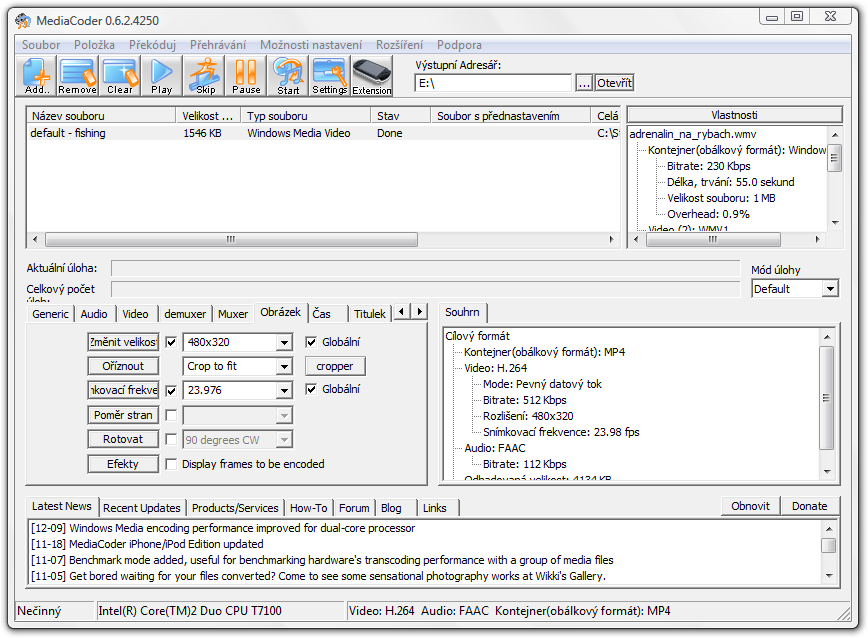Check Display frames to be encoded

(171, 464)
